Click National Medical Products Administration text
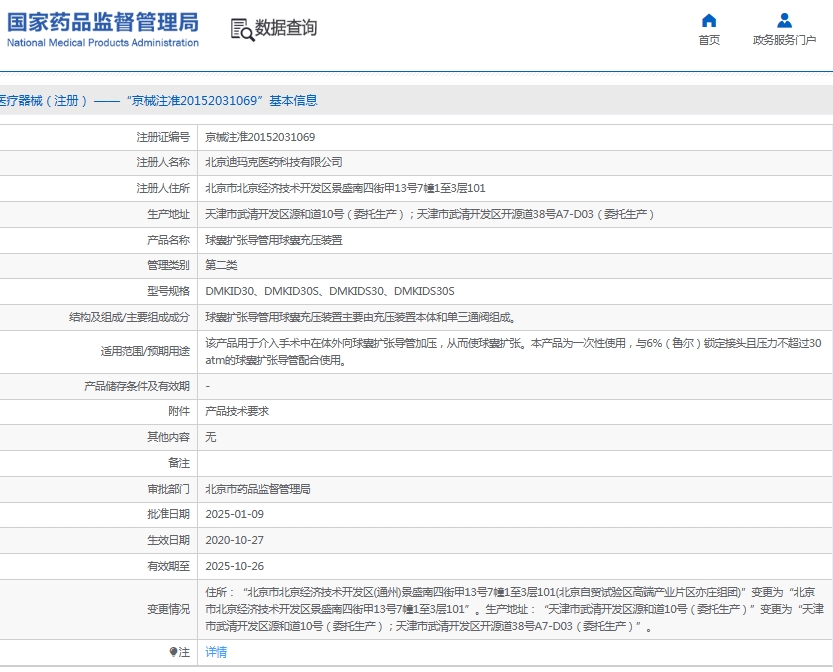The height and width of the screenshot is (672, 833). click(x=103, y=42)
